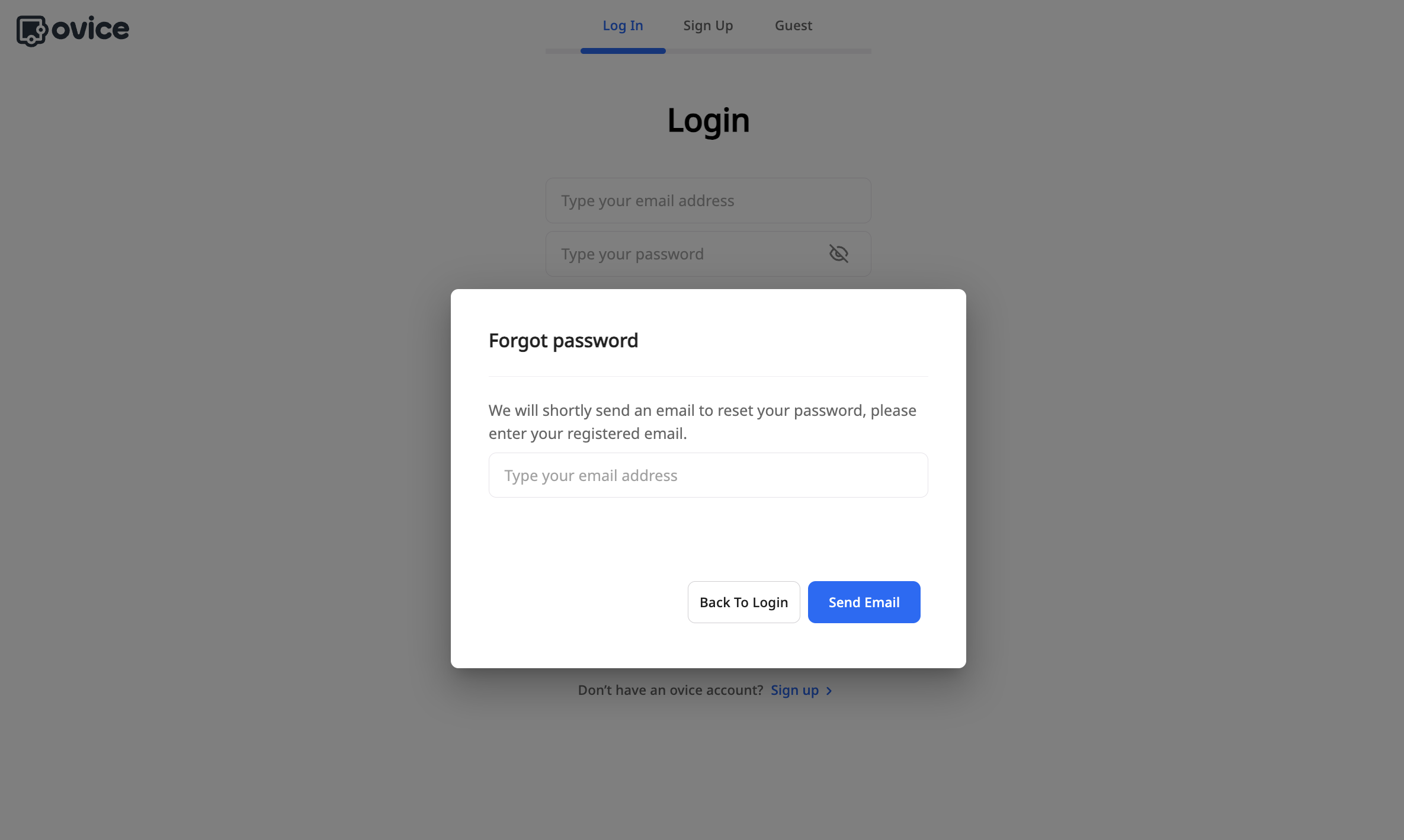Focus the Forgot password email field

tap(708, 475)
